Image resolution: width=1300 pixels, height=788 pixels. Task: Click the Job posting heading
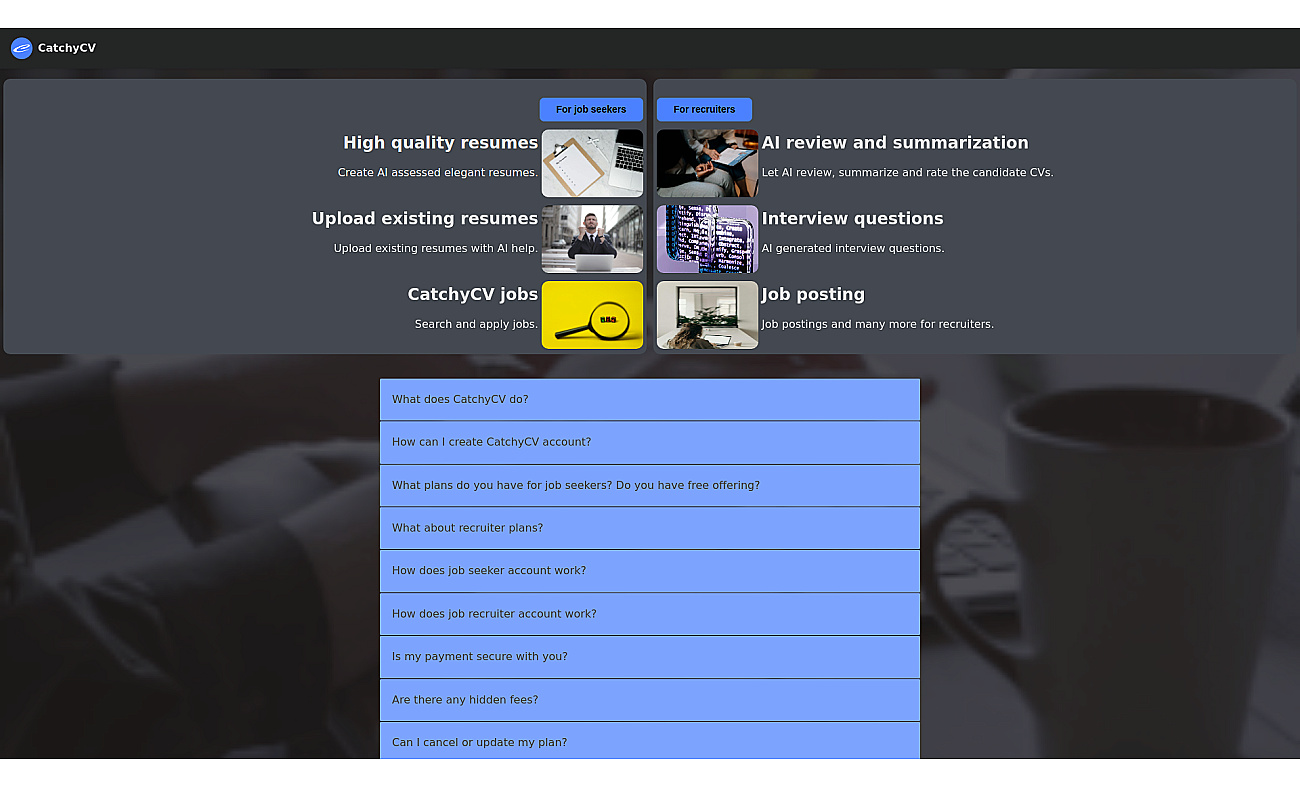[x=813, y=295]
